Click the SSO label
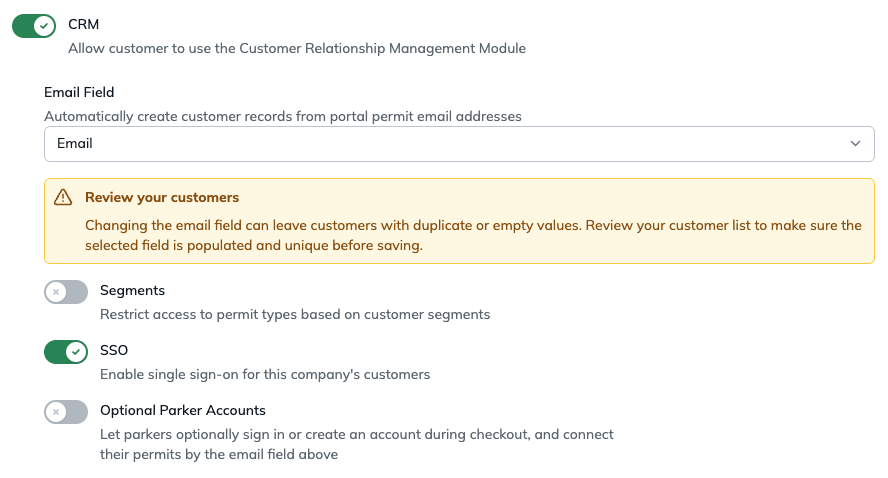Screen dimensions: 888x478 click(114, 351)
